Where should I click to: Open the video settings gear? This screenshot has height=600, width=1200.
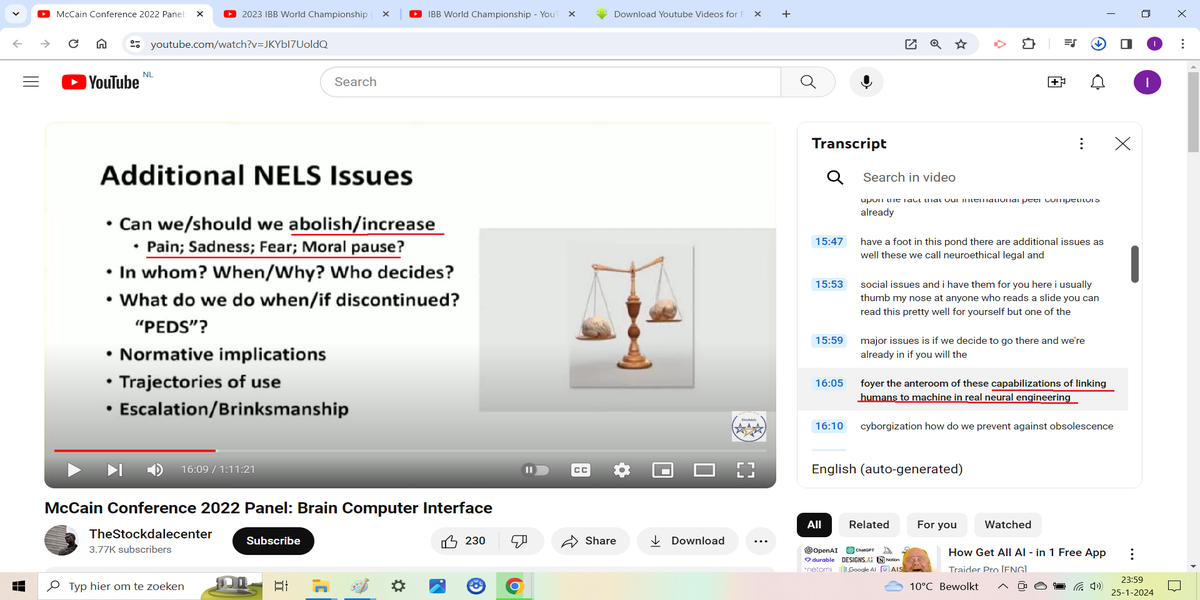click(x=622, y=470)
